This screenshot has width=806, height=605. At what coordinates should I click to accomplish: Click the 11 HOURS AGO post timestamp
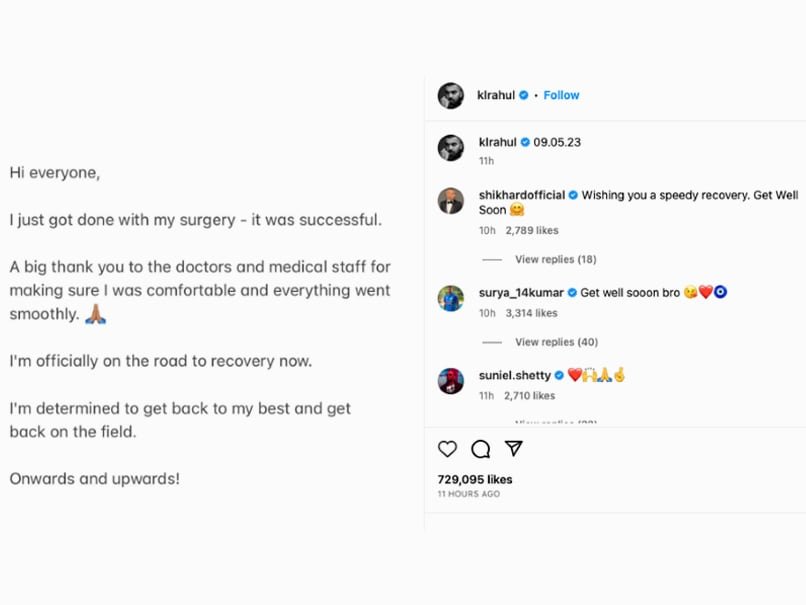point(469,494)
